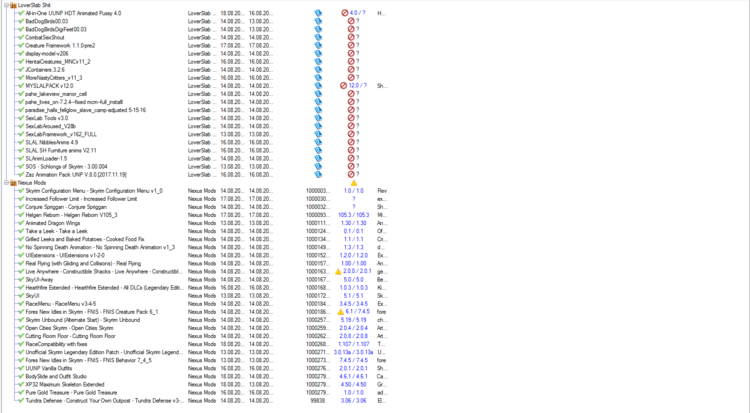Click red no-version icon in Creature Framework row
Image resolution: width=750 pixels, height=413 pixels.
point(351,45)
